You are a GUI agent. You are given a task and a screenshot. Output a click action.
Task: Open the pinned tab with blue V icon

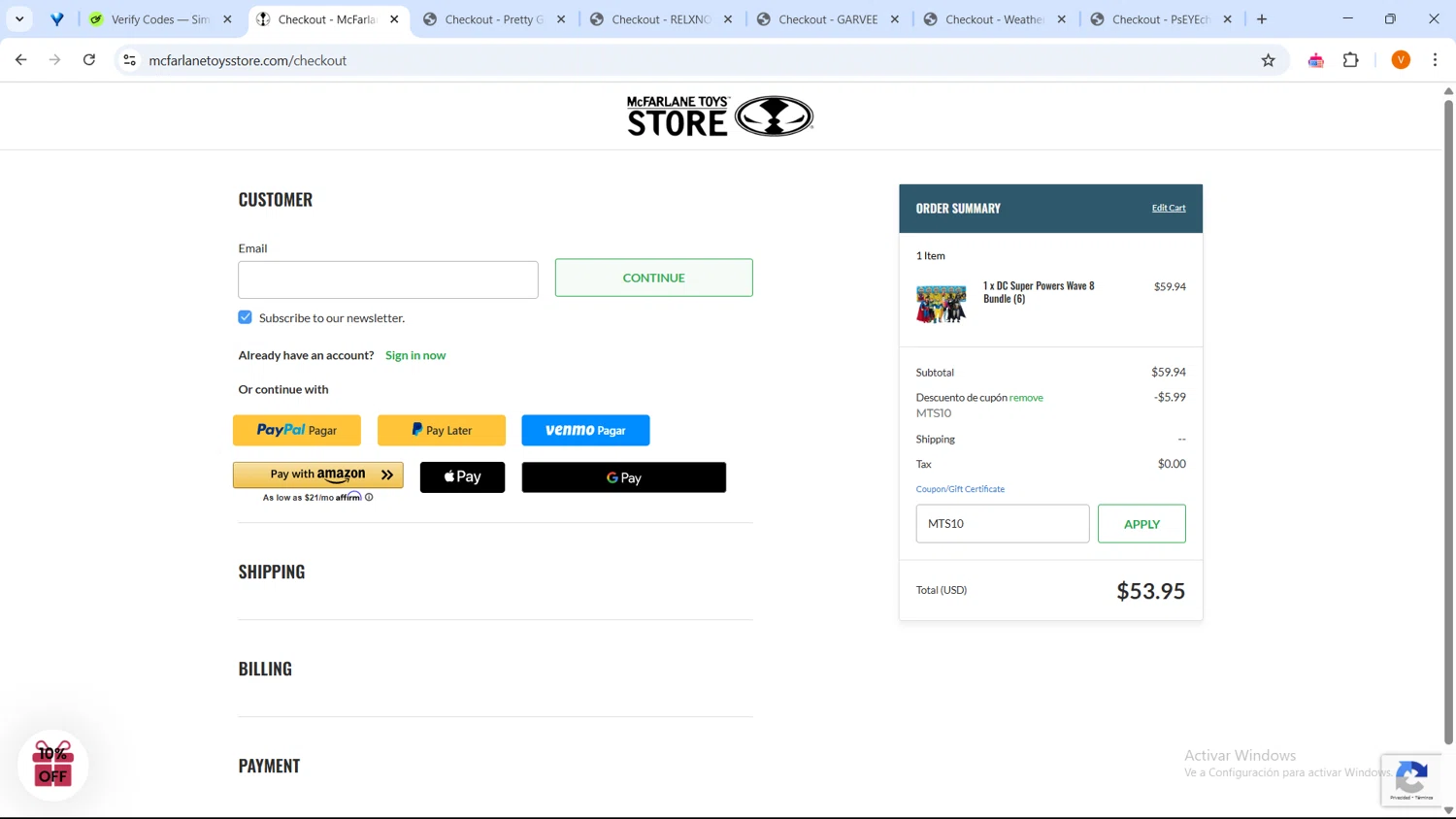pyautogui.click(x=57, y=19)
